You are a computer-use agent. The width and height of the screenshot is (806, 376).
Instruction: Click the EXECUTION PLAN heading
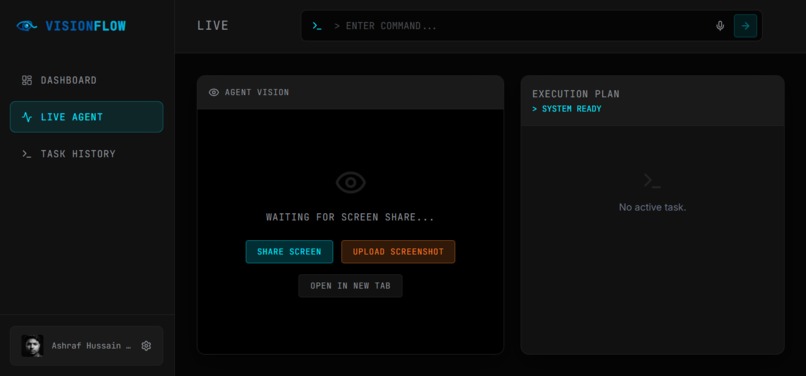coord(576,94)
